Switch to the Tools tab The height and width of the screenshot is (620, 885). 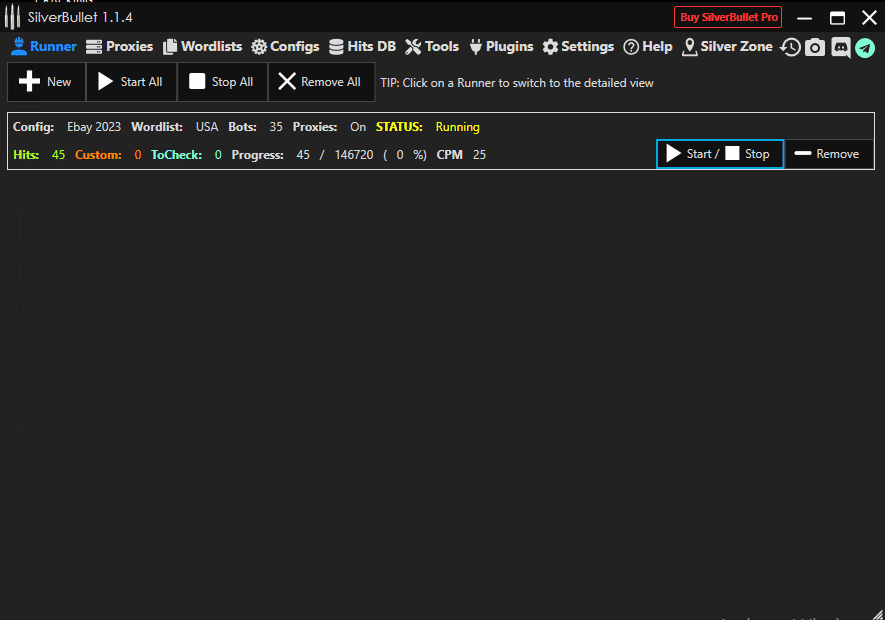pos(432,46)
